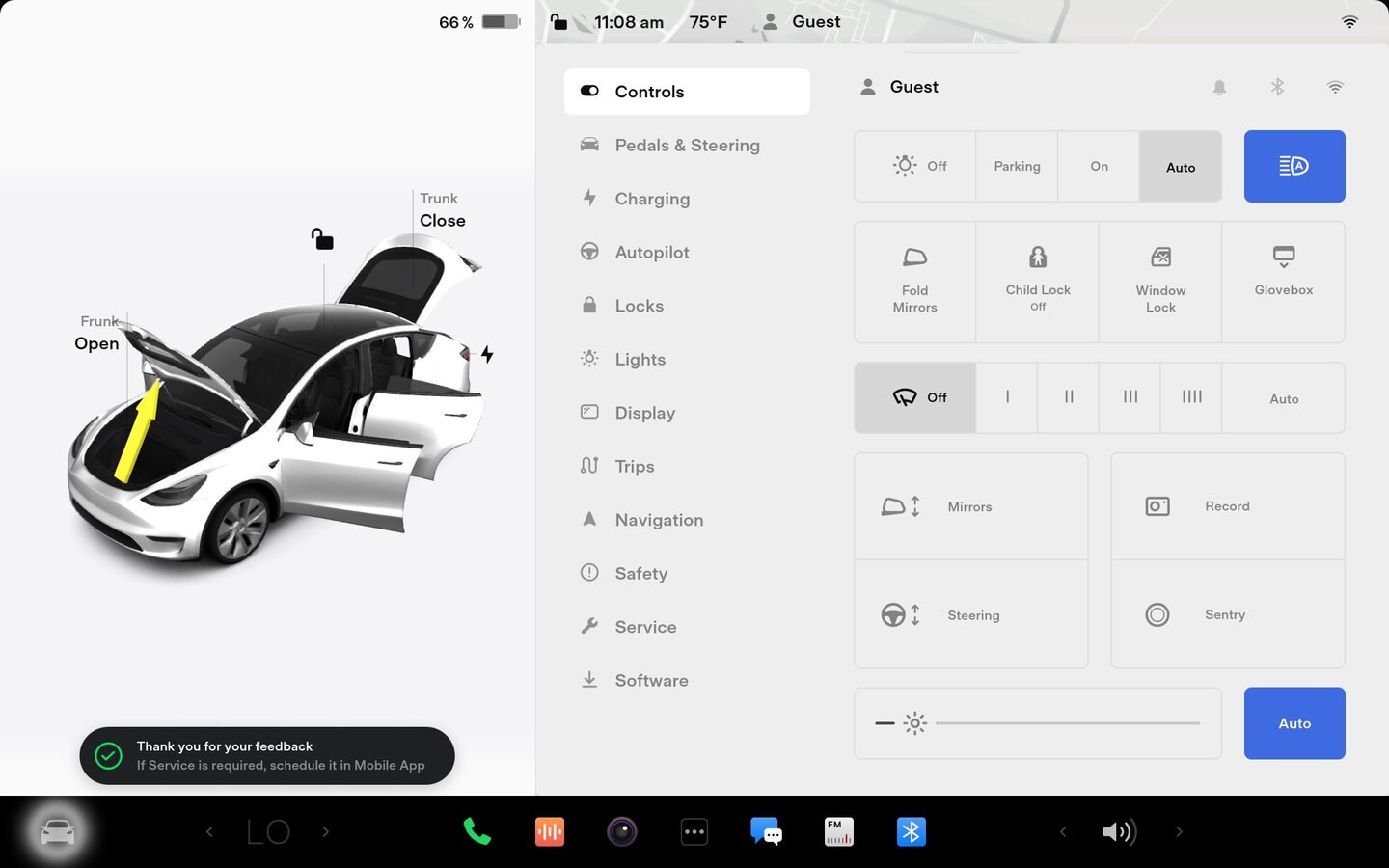Decrease volume with left chevron
Screen dimensions: 1389x868
click(1063, 831)
